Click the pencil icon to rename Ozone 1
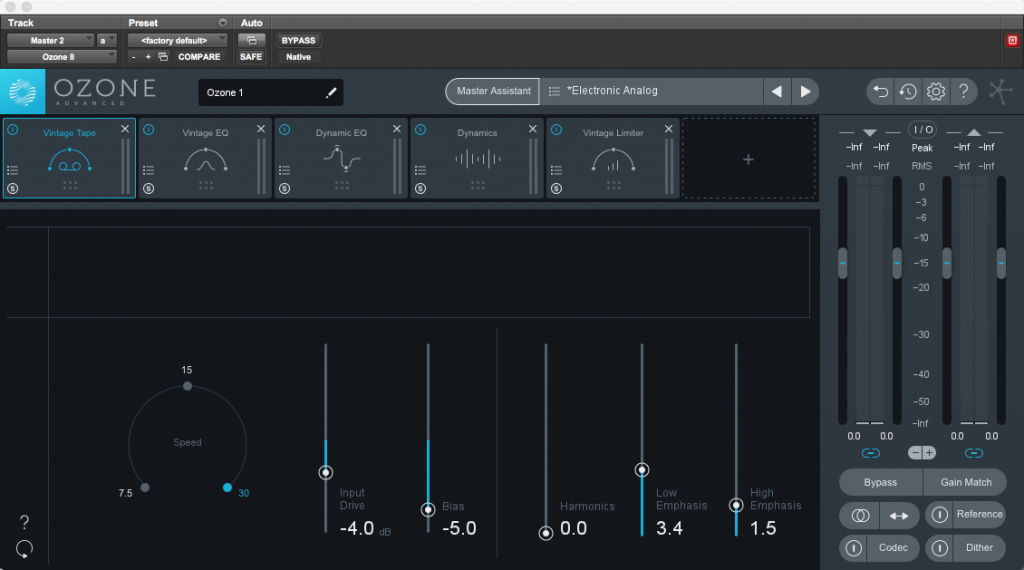This screenshot has width=1024, height=570. 331,93
